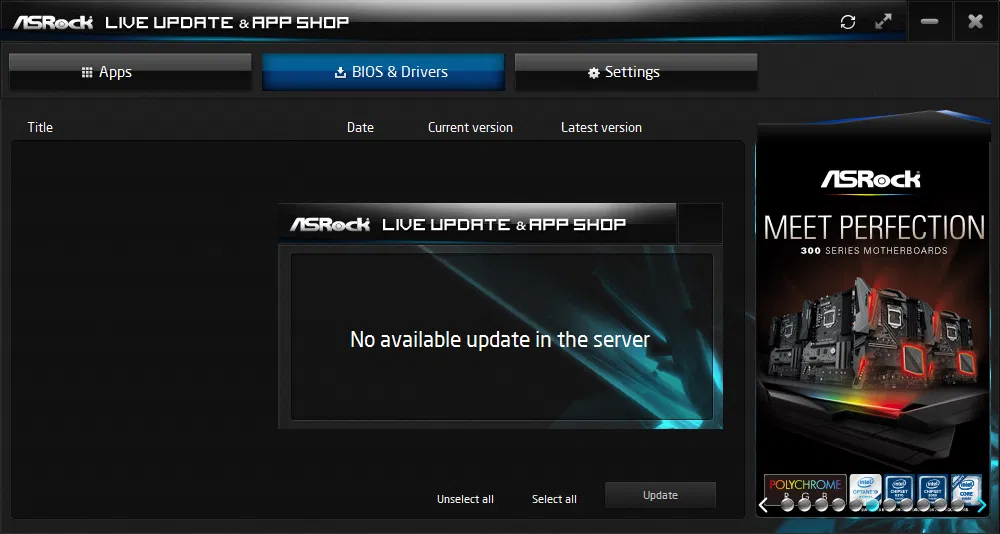Refresh the update list with the reload icon
This screenshot has height=534, width=1000.
(x=848, y=22)
